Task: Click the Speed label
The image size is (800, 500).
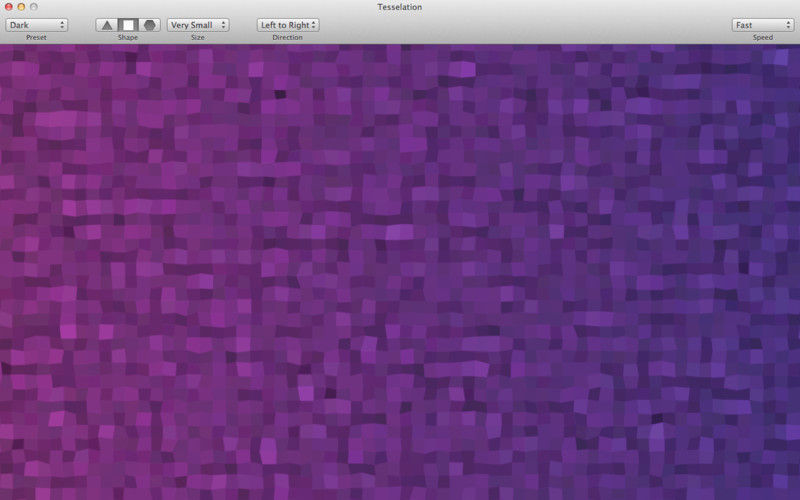Action: tap(763, 38)
